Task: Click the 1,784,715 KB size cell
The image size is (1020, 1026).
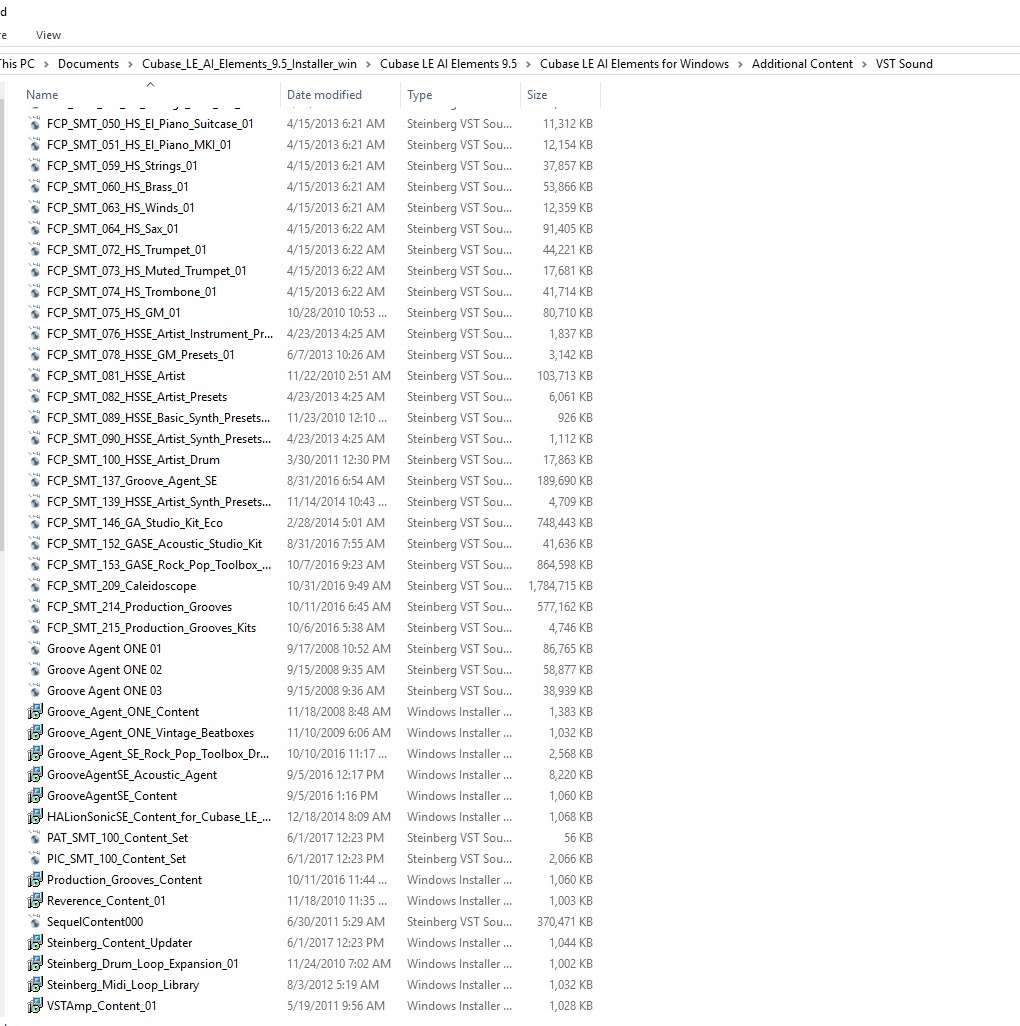Action: [560, 586]
